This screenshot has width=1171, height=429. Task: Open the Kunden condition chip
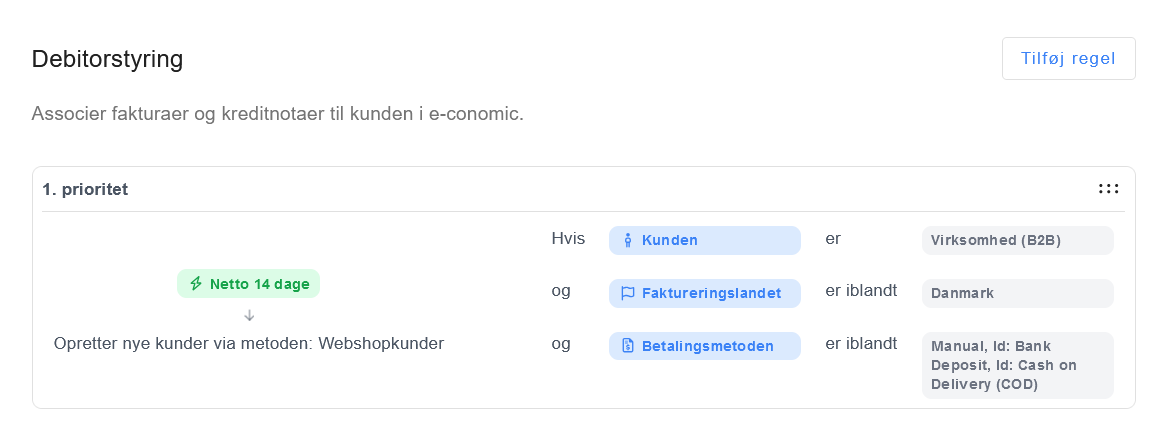(x=704, y=240)
